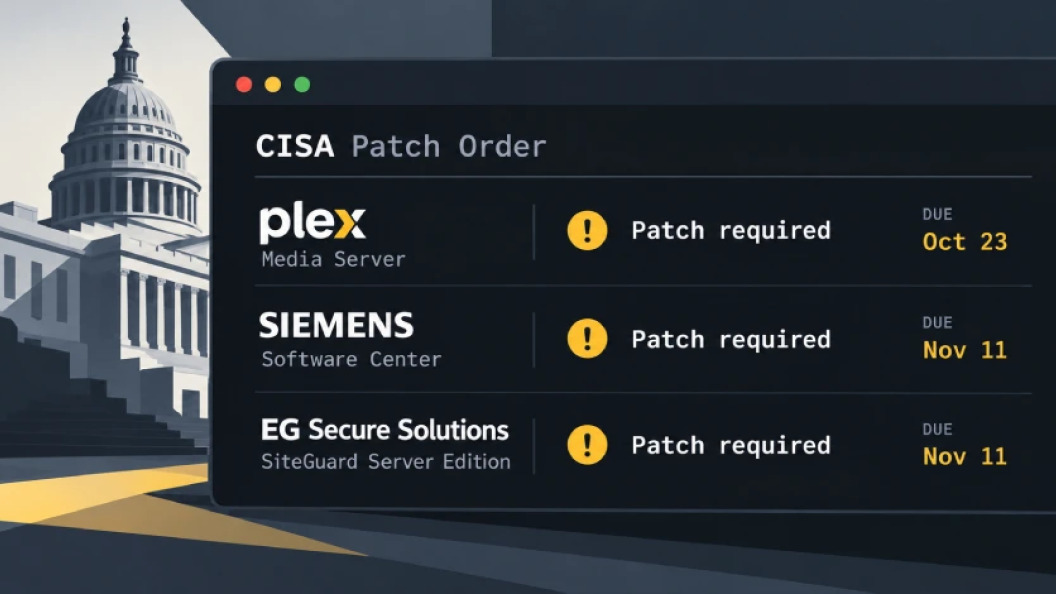Click the warning icon in Siemens row
Viewport: 1056px width, 594px height.
click(x=587, y=338)
